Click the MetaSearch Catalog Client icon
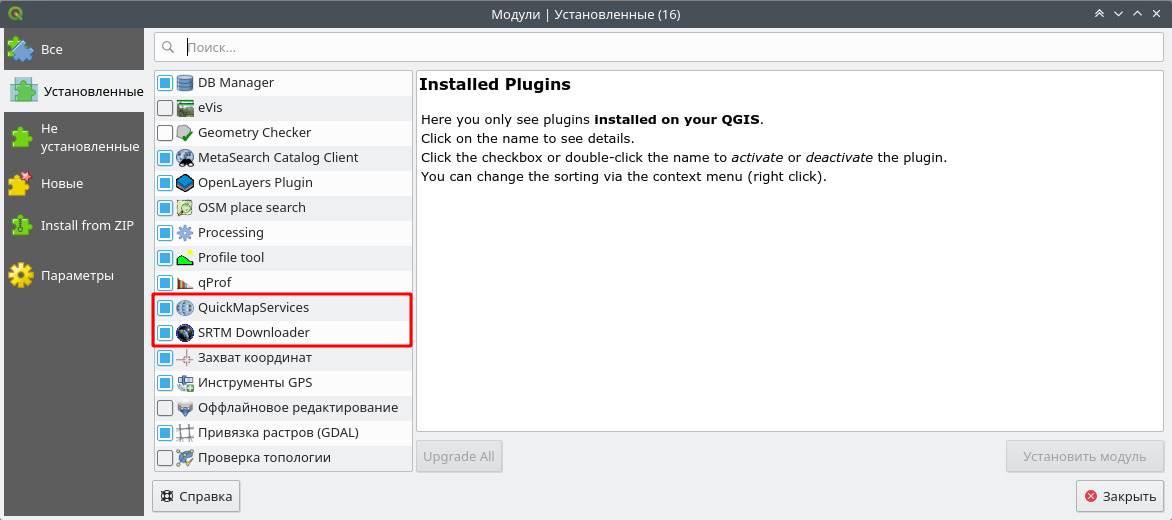The width and height of the screenshot is (1172, 520). point(185,158)
